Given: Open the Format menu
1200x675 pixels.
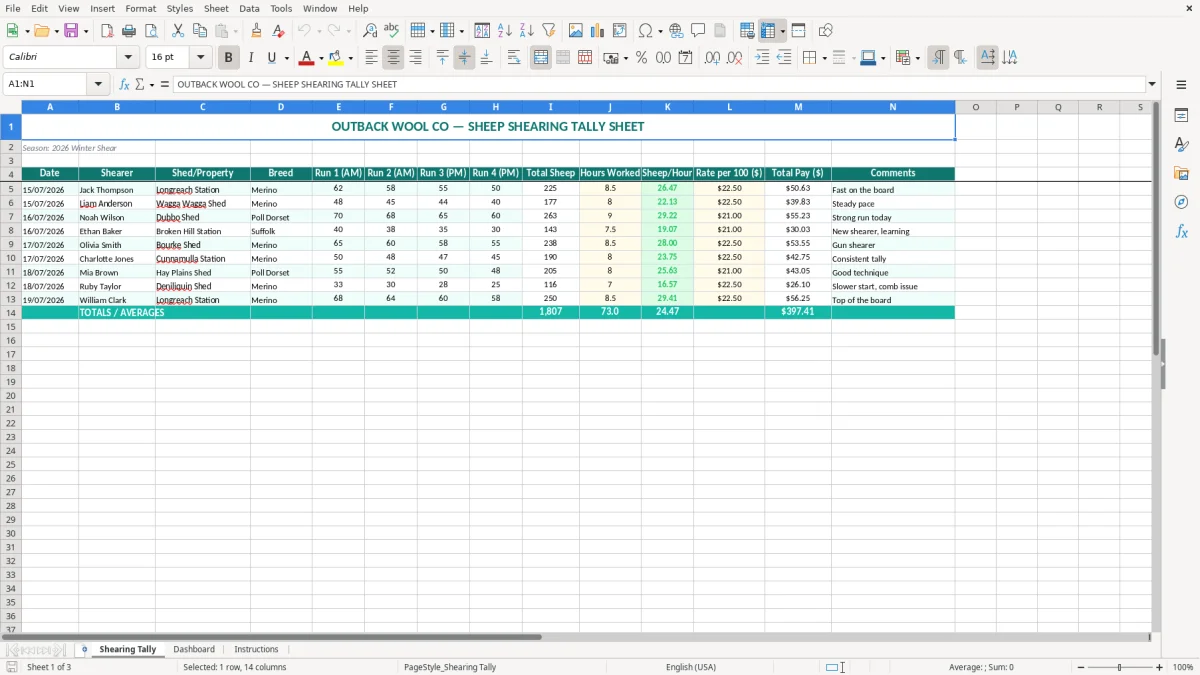Looking at the screenshot, I should point(141,8).
